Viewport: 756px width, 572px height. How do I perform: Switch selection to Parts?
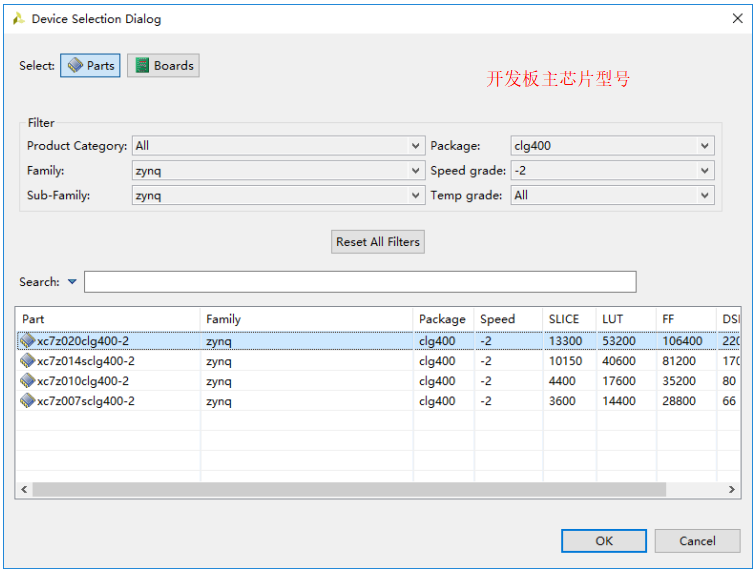click(x=90, y=66)
